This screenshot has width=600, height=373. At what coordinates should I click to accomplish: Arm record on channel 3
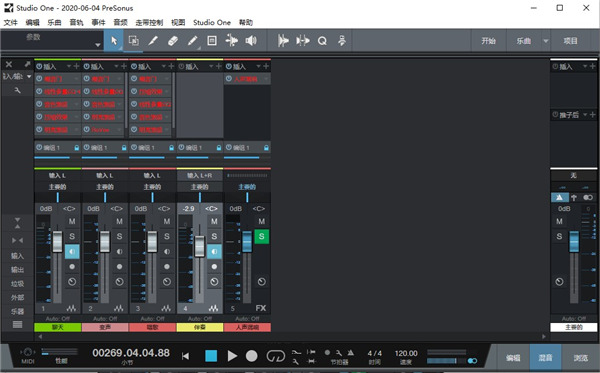click(x=167, y=267)
